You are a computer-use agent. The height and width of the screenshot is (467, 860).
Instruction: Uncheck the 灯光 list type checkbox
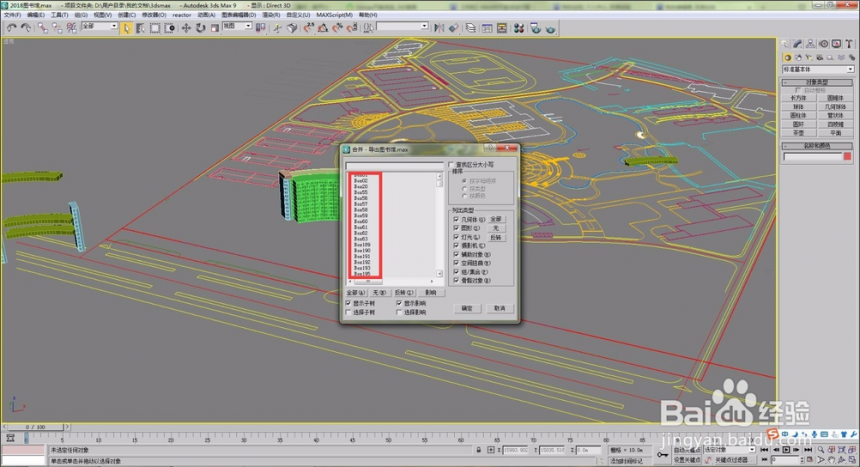(x=456, y=237)
